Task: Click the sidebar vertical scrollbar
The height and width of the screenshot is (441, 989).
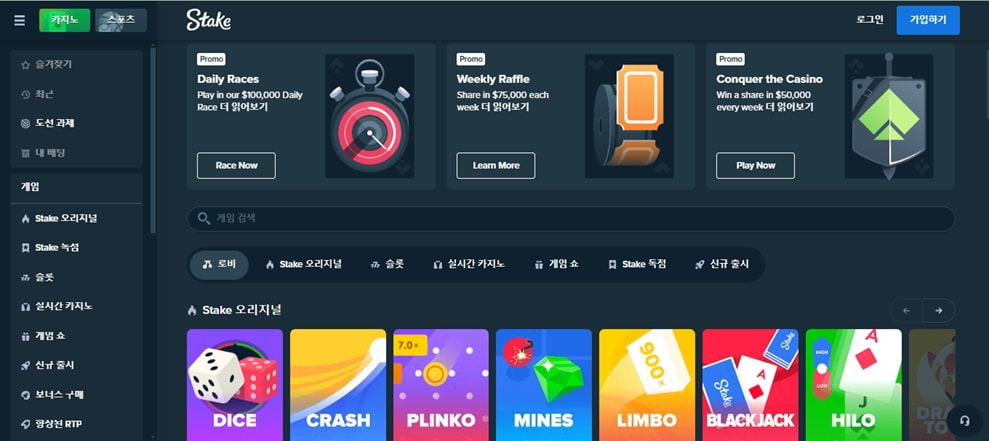Action: [x=153, y=139]
